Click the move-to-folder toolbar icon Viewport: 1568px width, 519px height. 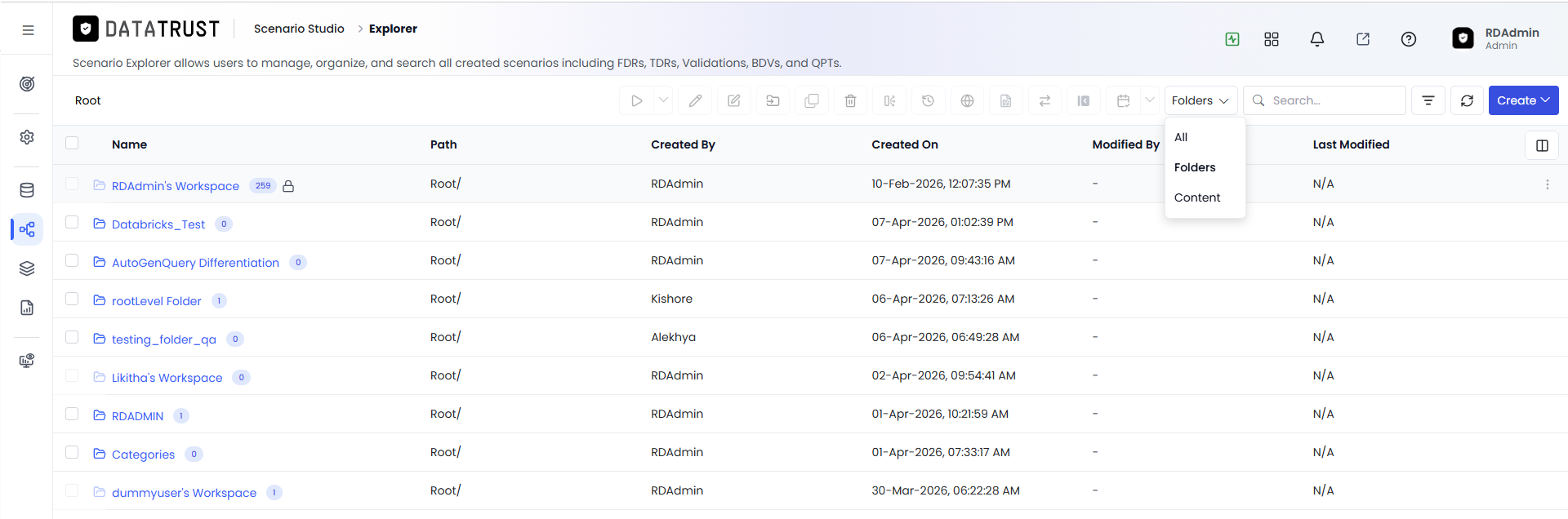pos(773,100)
